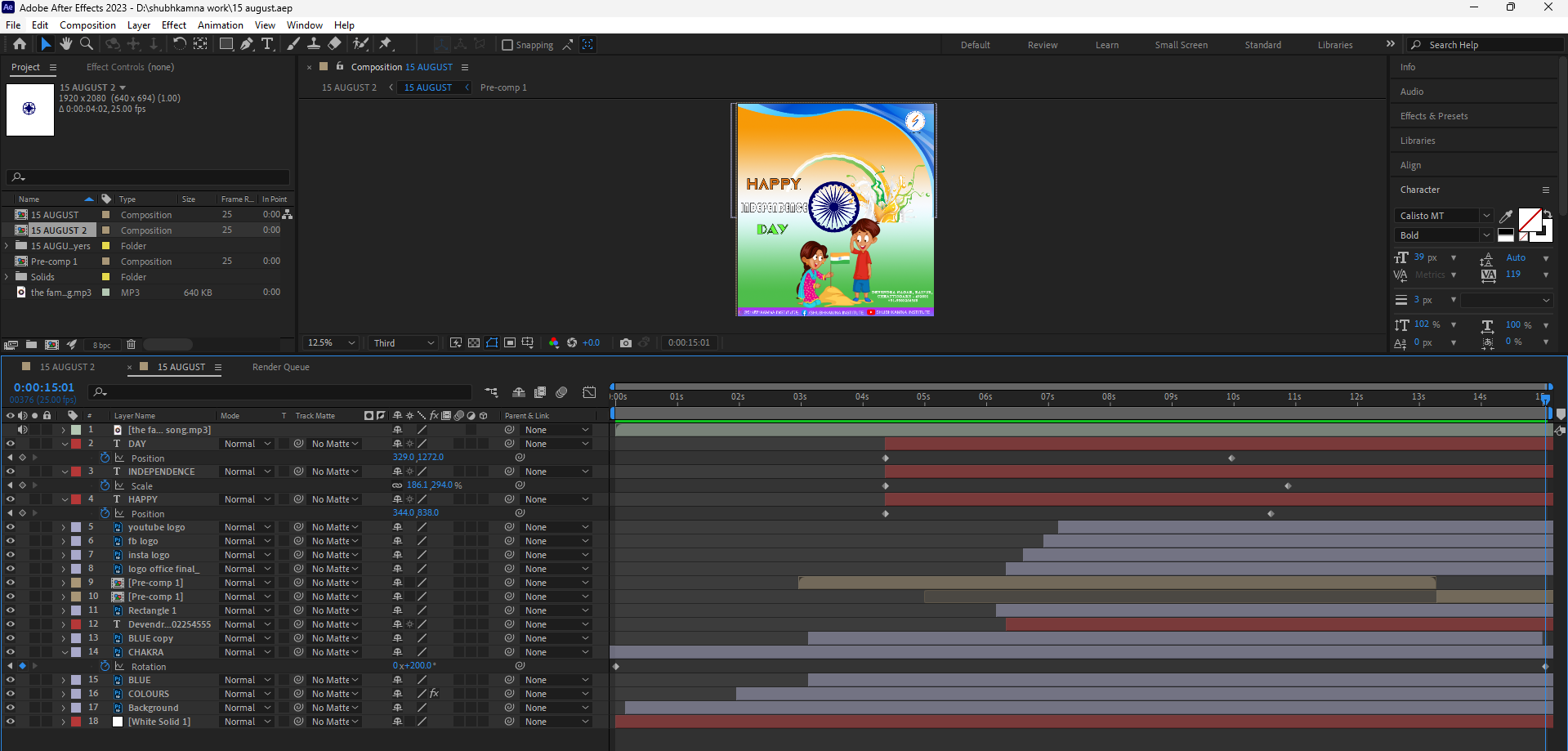Hide the Background layer
The image size is (1568, 751).
pos(11,708)
